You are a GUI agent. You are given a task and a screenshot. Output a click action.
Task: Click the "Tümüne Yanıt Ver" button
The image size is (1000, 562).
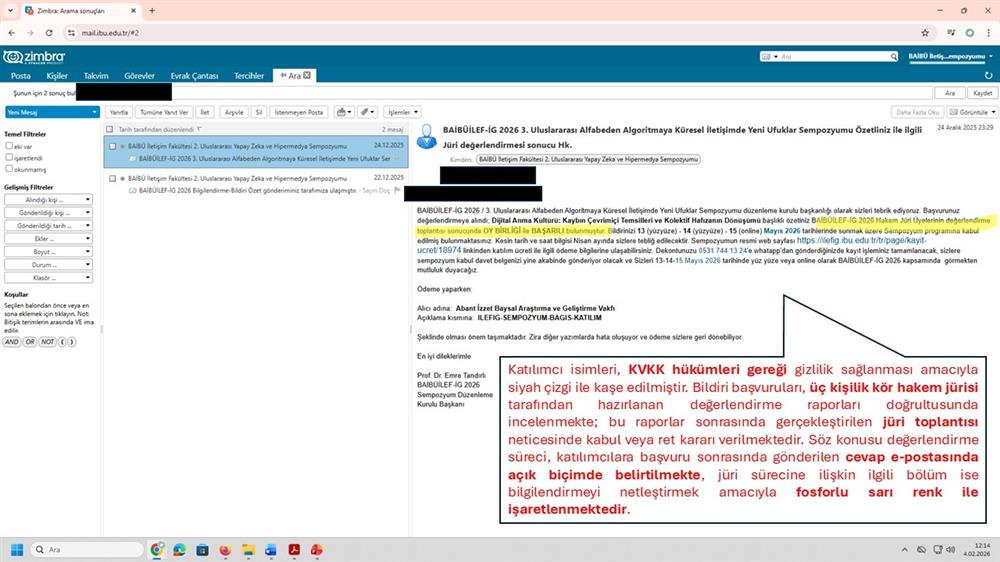(x=164, y=112)
